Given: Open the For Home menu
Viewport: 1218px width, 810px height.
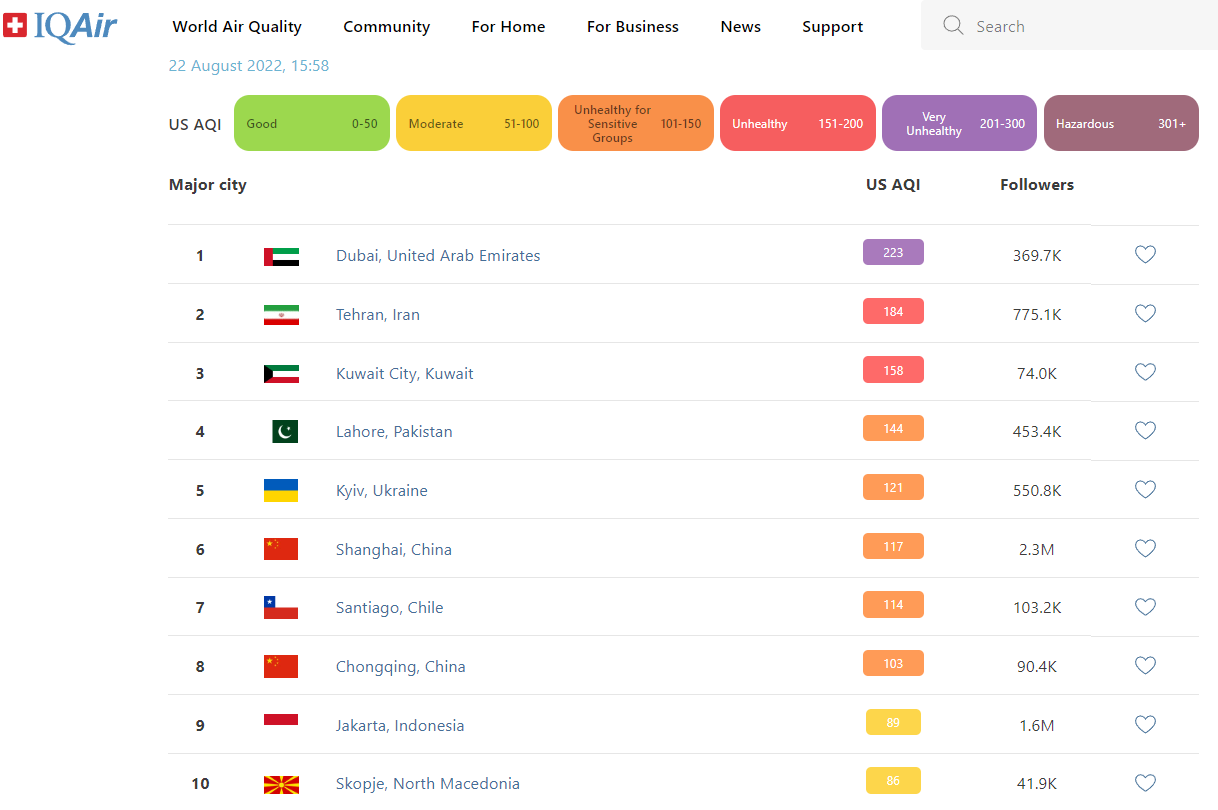Looking at the screenshot, I should click(x=508, y=27).
